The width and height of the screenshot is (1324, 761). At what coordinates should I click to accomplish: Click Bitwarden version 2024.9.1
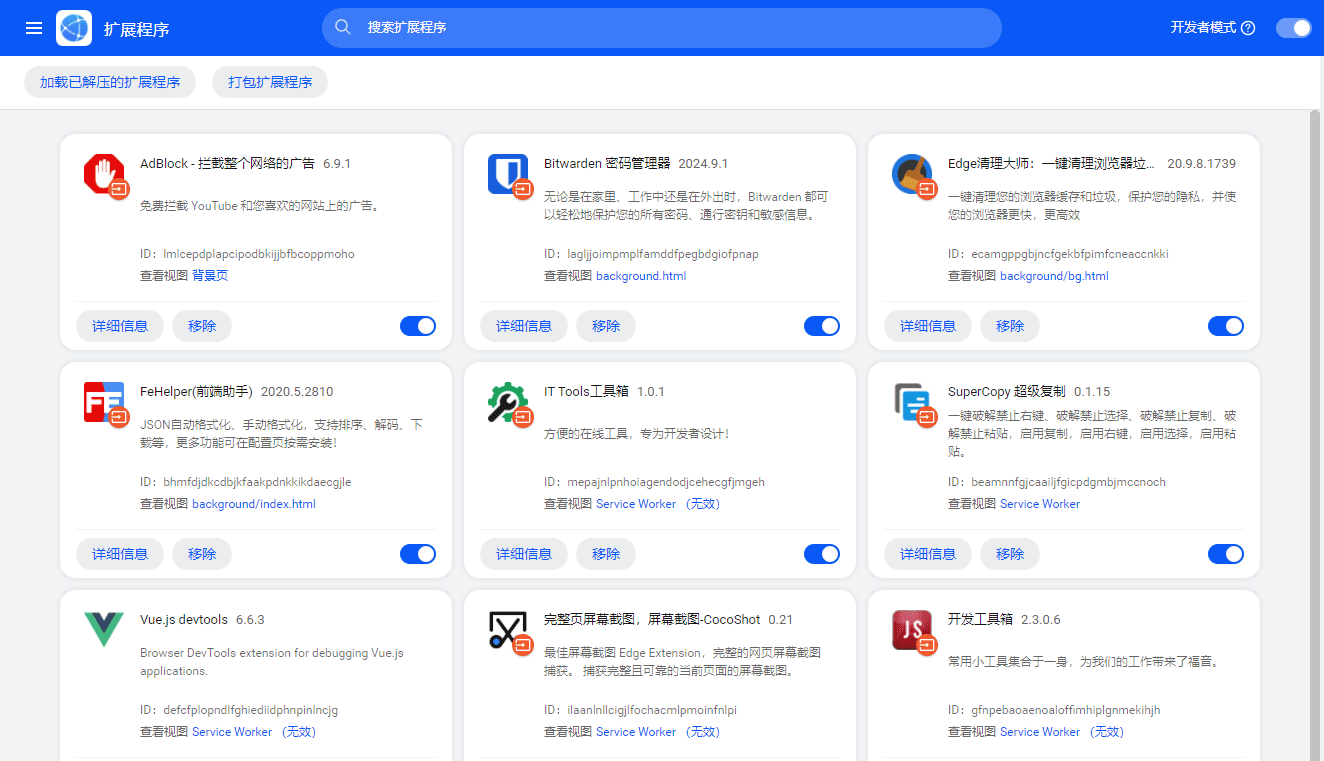click(x=703, y=163)
